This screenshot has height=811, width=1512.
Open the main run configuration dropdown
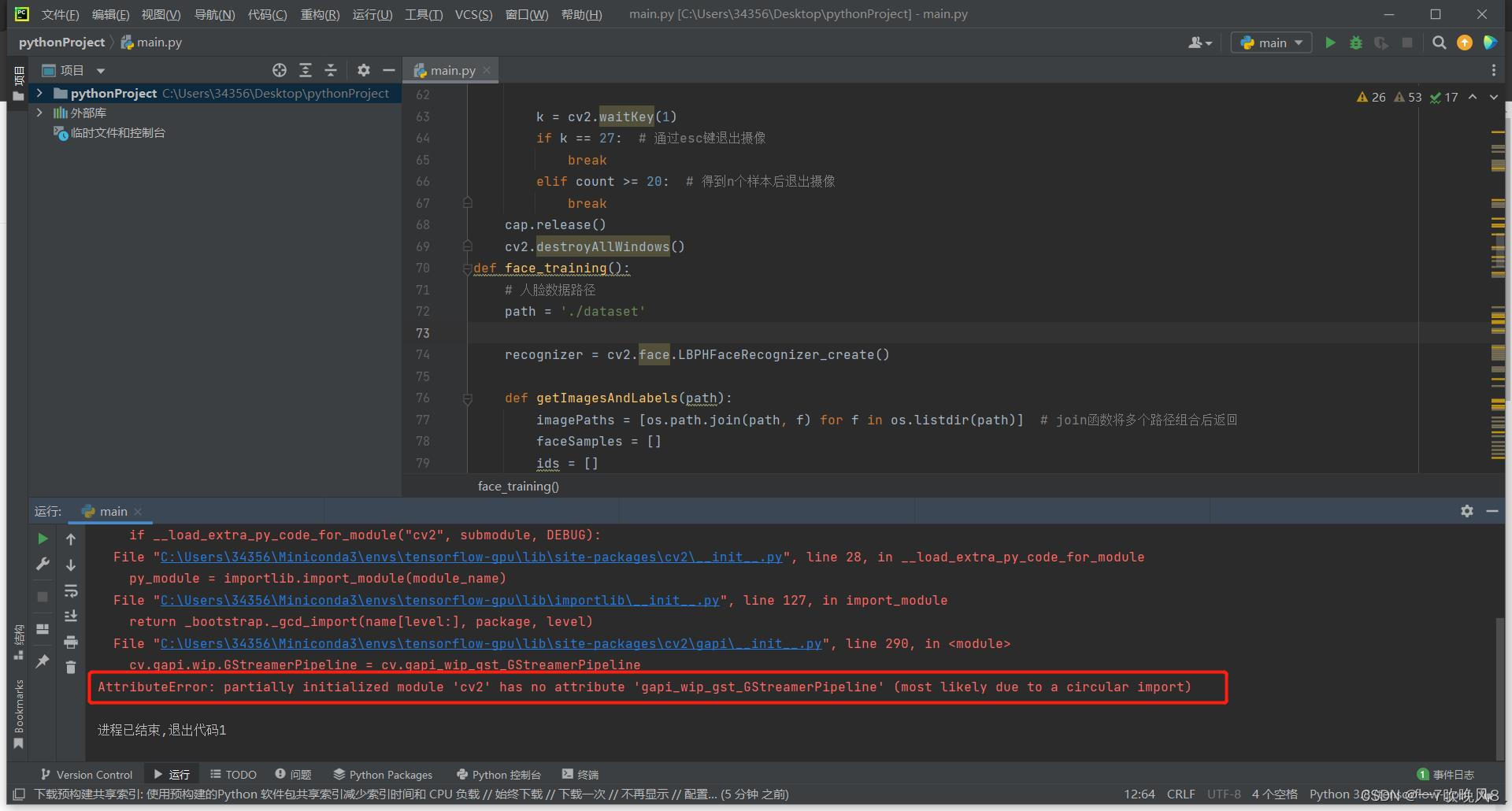[x=1271, y=43]
